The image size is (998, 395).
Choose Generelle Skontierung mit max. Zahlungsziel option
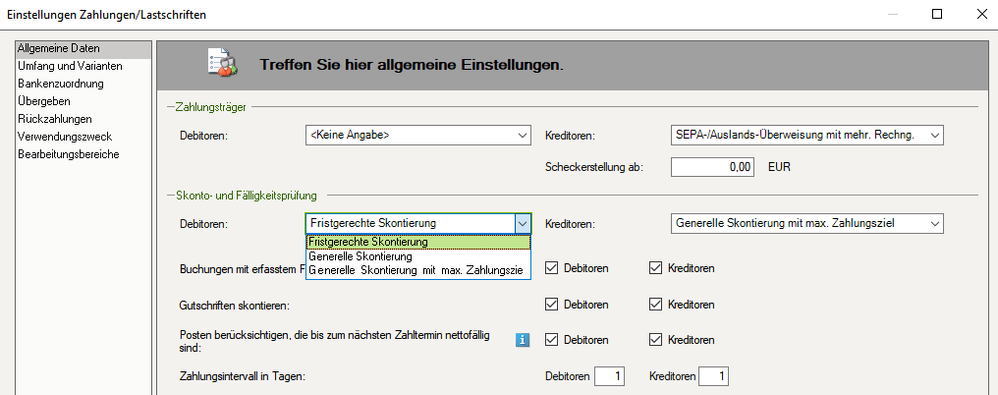click(x=418, y=270)
